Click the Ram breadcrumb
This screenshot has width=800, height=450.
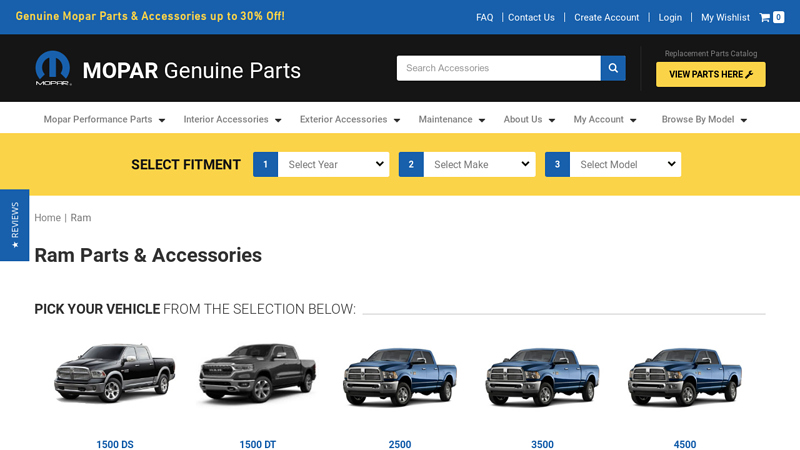point(81,218)
